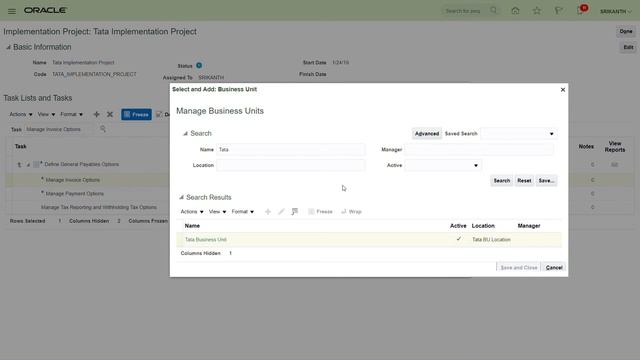Screen dimensions: 640x360
Task: Click reorder icon beside Define General Payables Options
Action: [19, 164]
